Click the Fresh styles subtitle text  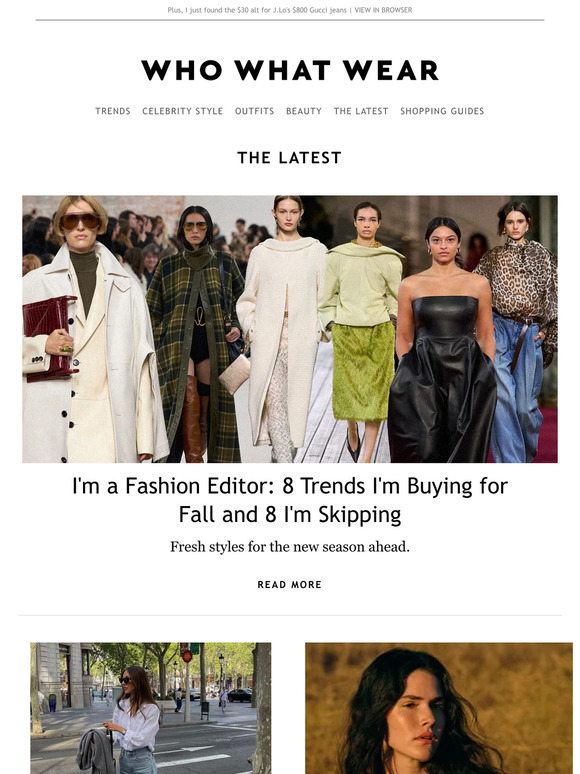290,547
